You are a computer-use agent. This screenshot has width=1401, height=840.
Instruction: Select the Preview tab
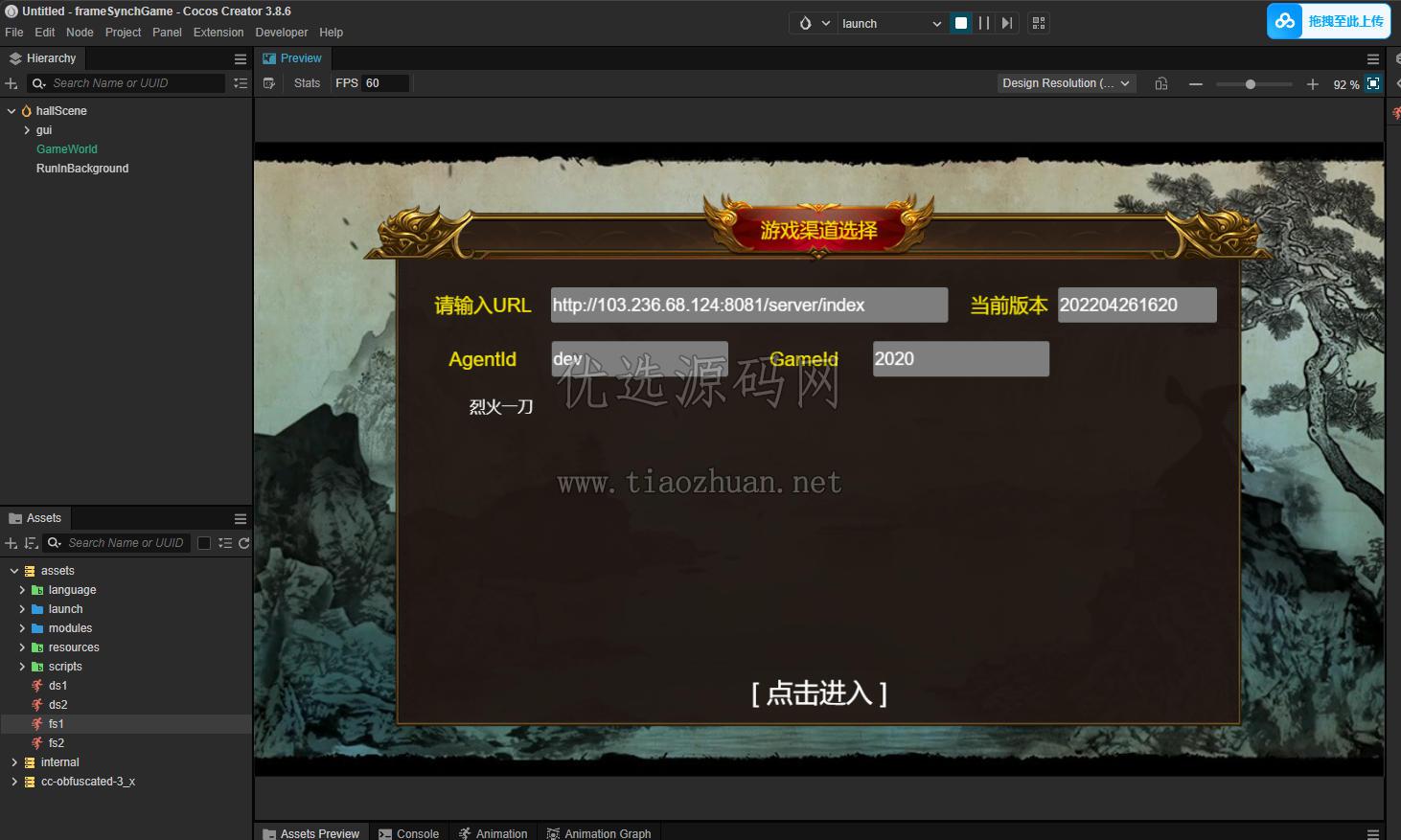[x=292, y=58]
